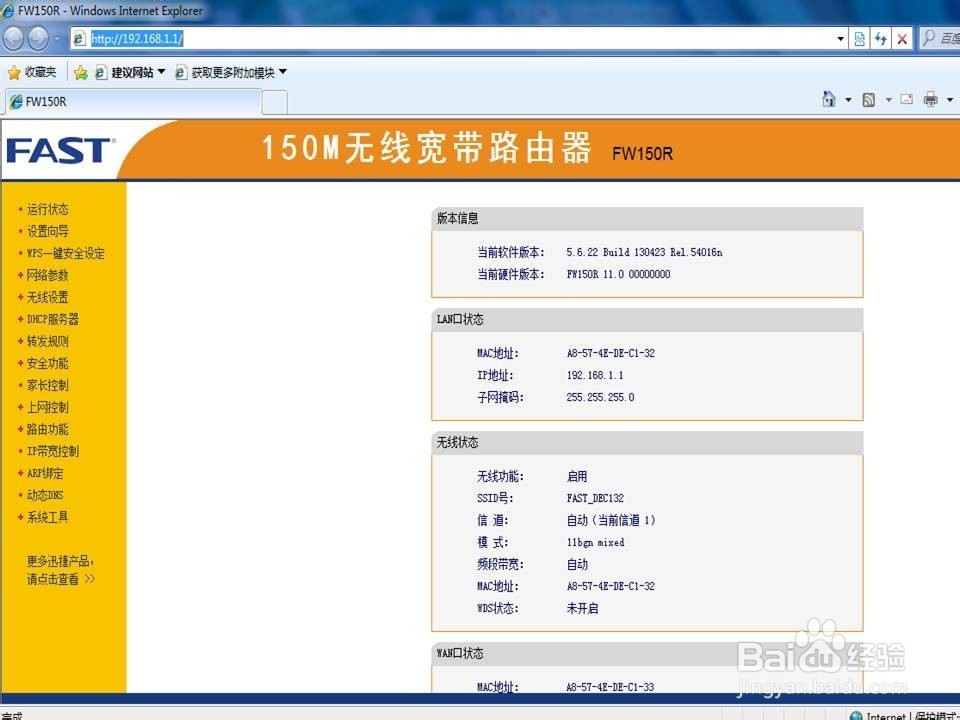Expand the Print dropdown arrow
Image resolution: width=960 pixels, height=720 pixels.
[950, 100]
